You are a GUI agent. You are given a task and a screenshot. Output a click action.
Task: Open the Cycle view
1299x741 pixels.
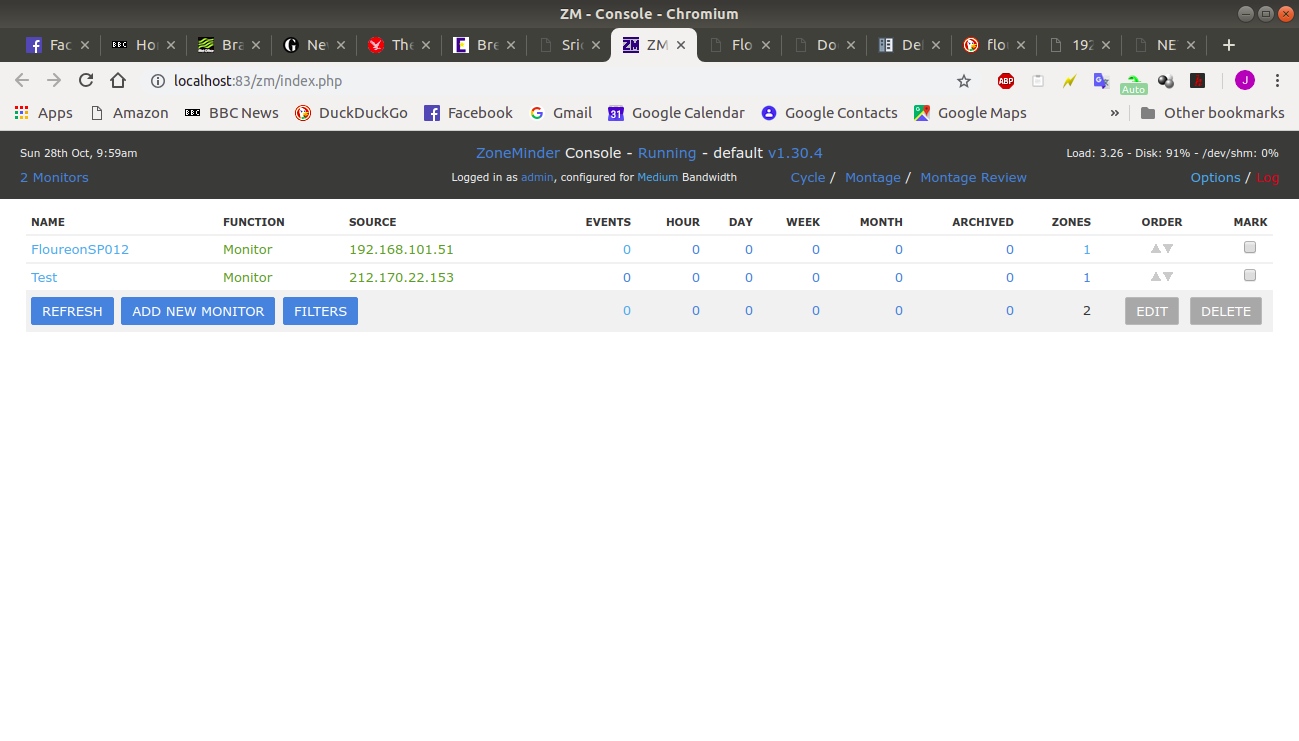coord(808,177)
